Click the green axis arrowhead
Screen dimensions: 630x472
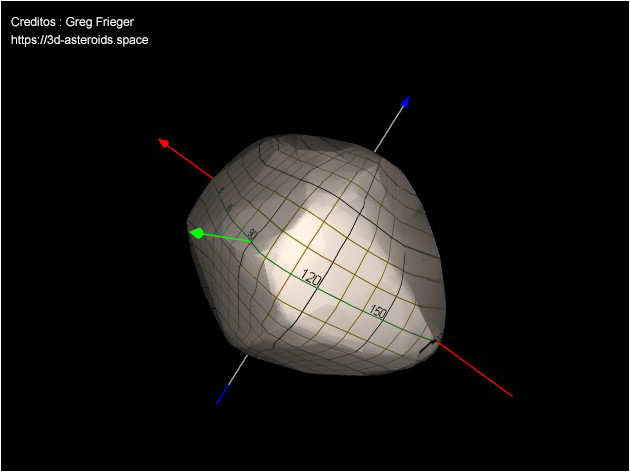(x=197, y=233)
